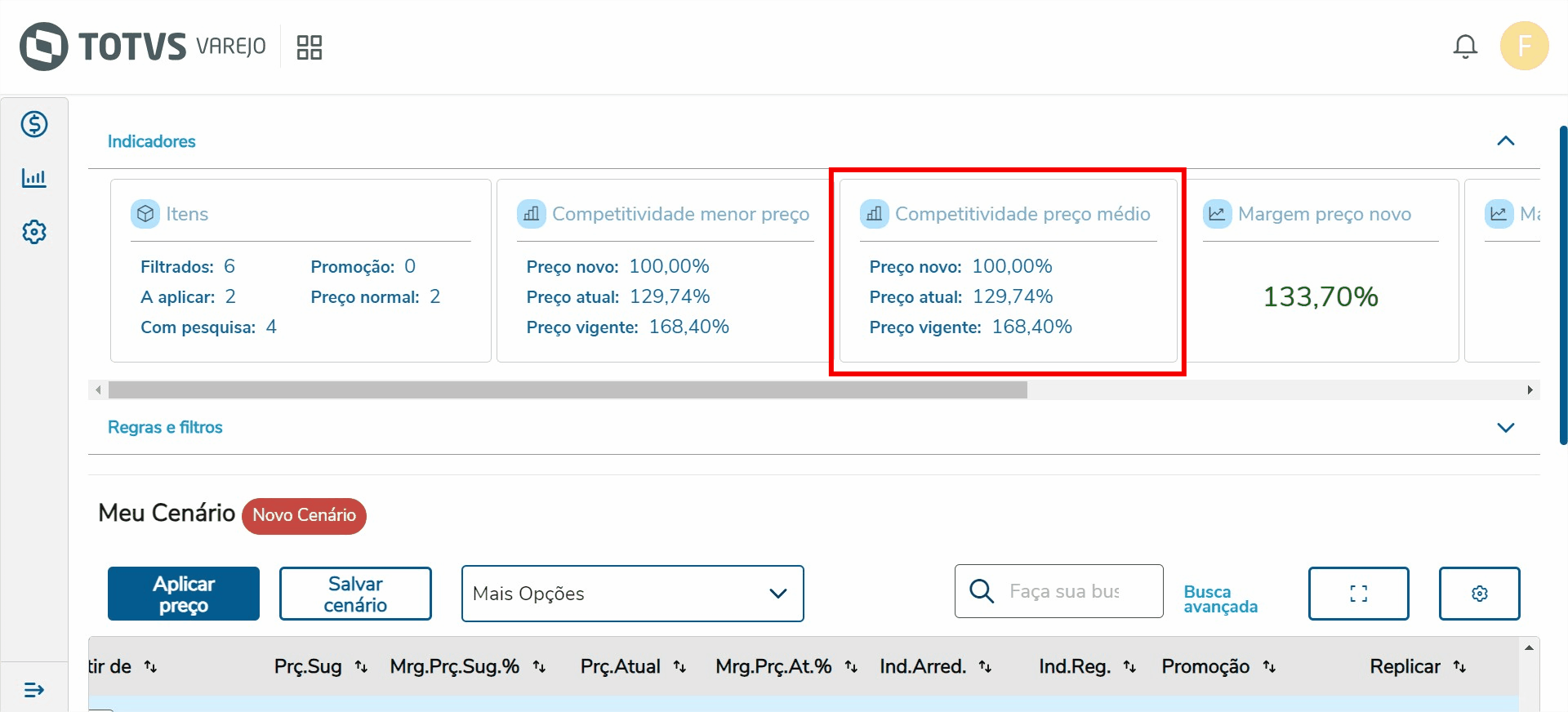1568x712 pixels.
Task: Click the Aplicar preço button
Action: (184, 594)
